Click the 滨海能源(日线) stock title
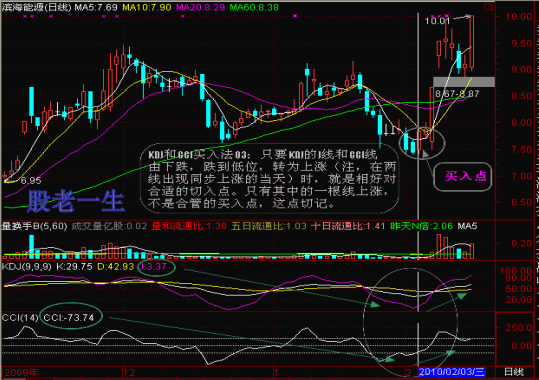Screen dimensions: 539x380 [x=36, y=7]
